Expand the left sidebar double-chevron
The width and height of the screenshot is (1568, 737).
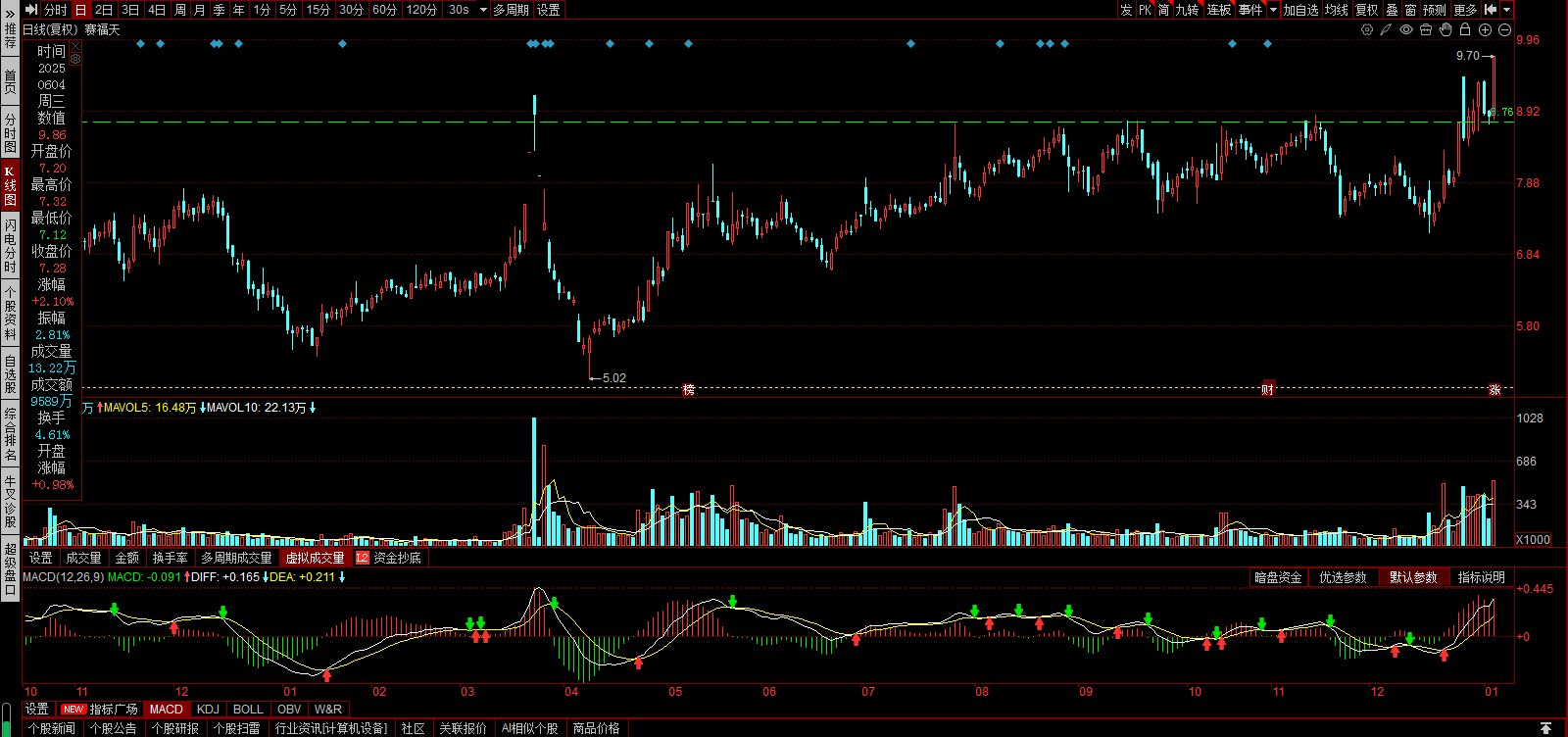pos(10,14)
